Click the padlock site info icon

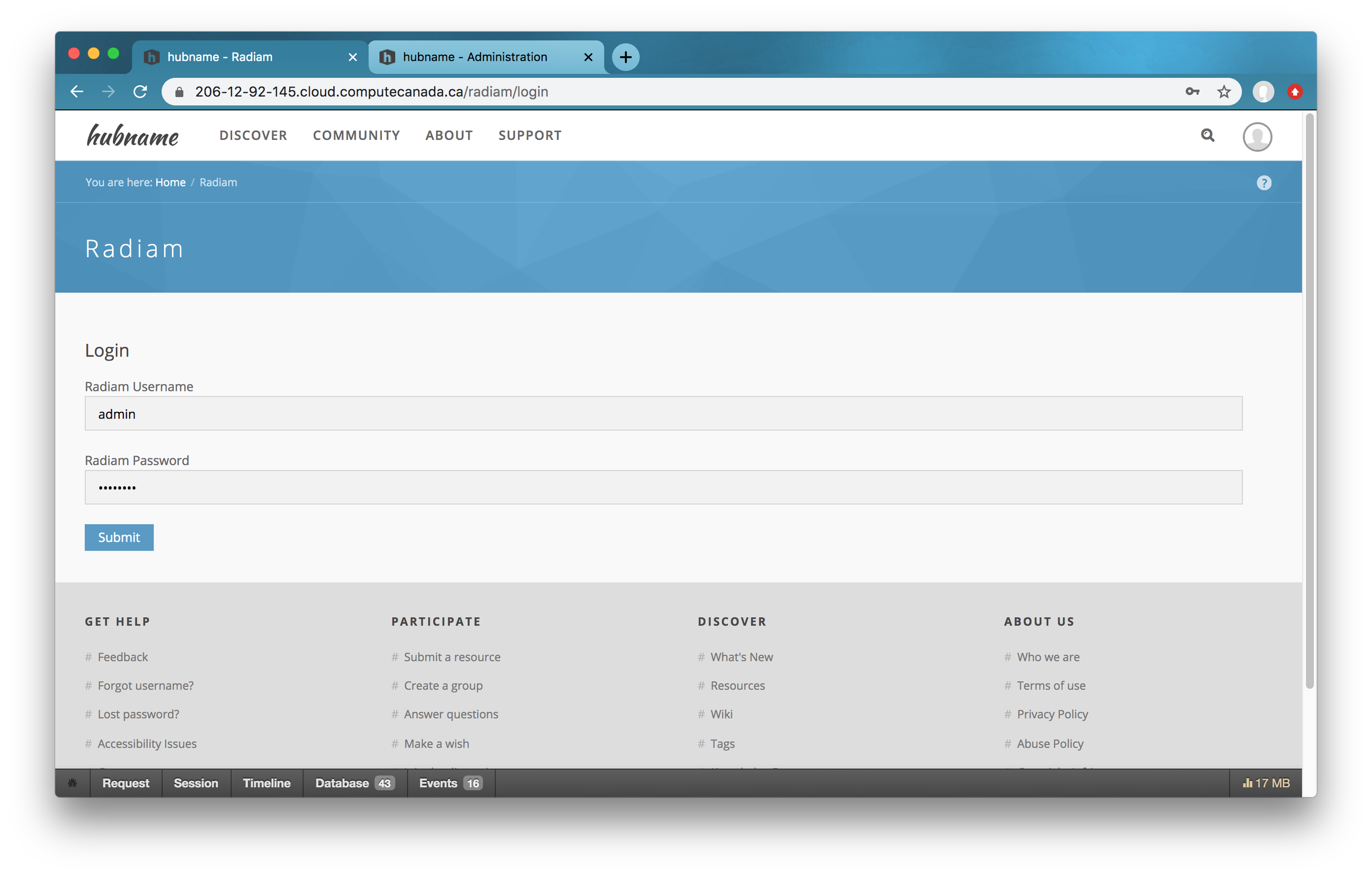(x=179, y=92)
